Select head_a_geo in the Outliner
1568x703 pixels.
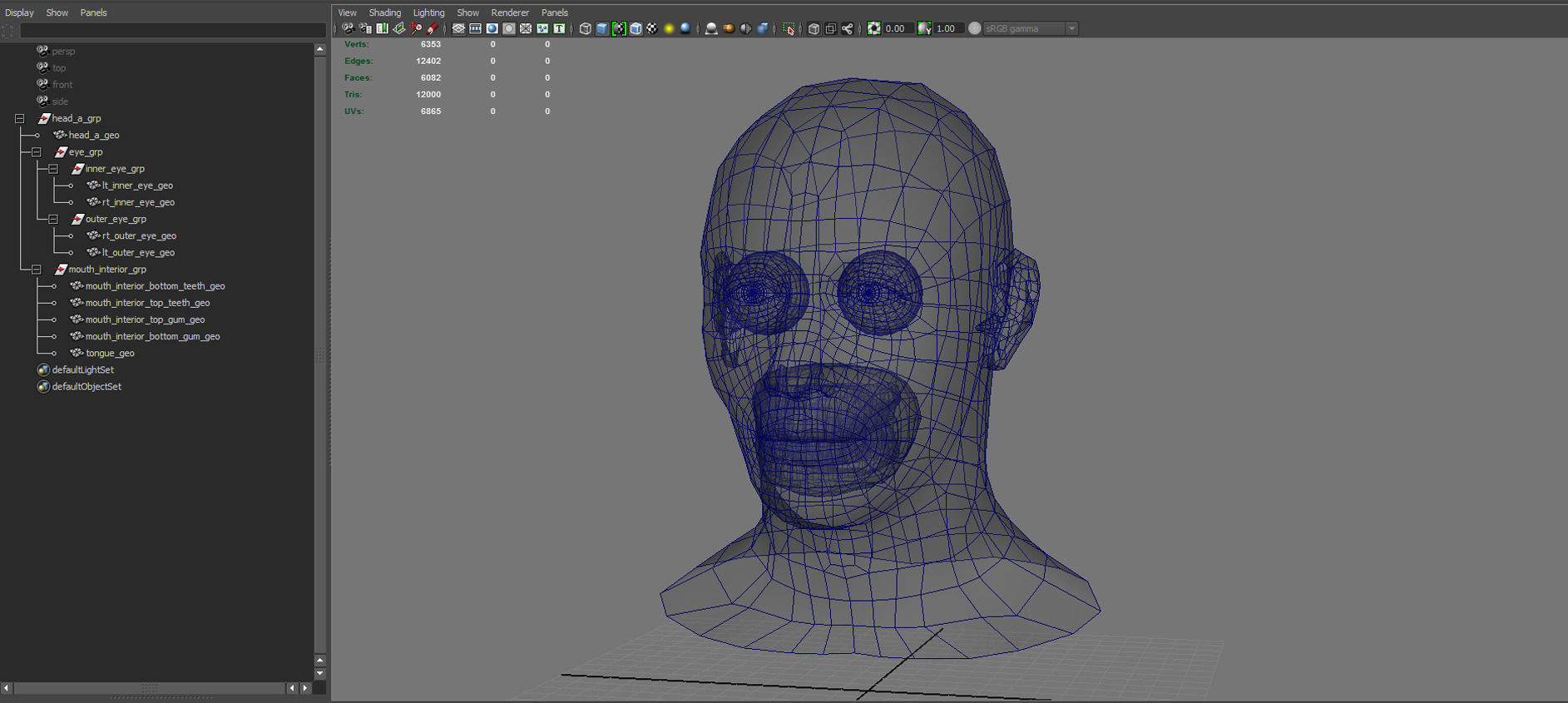point(94,135)
